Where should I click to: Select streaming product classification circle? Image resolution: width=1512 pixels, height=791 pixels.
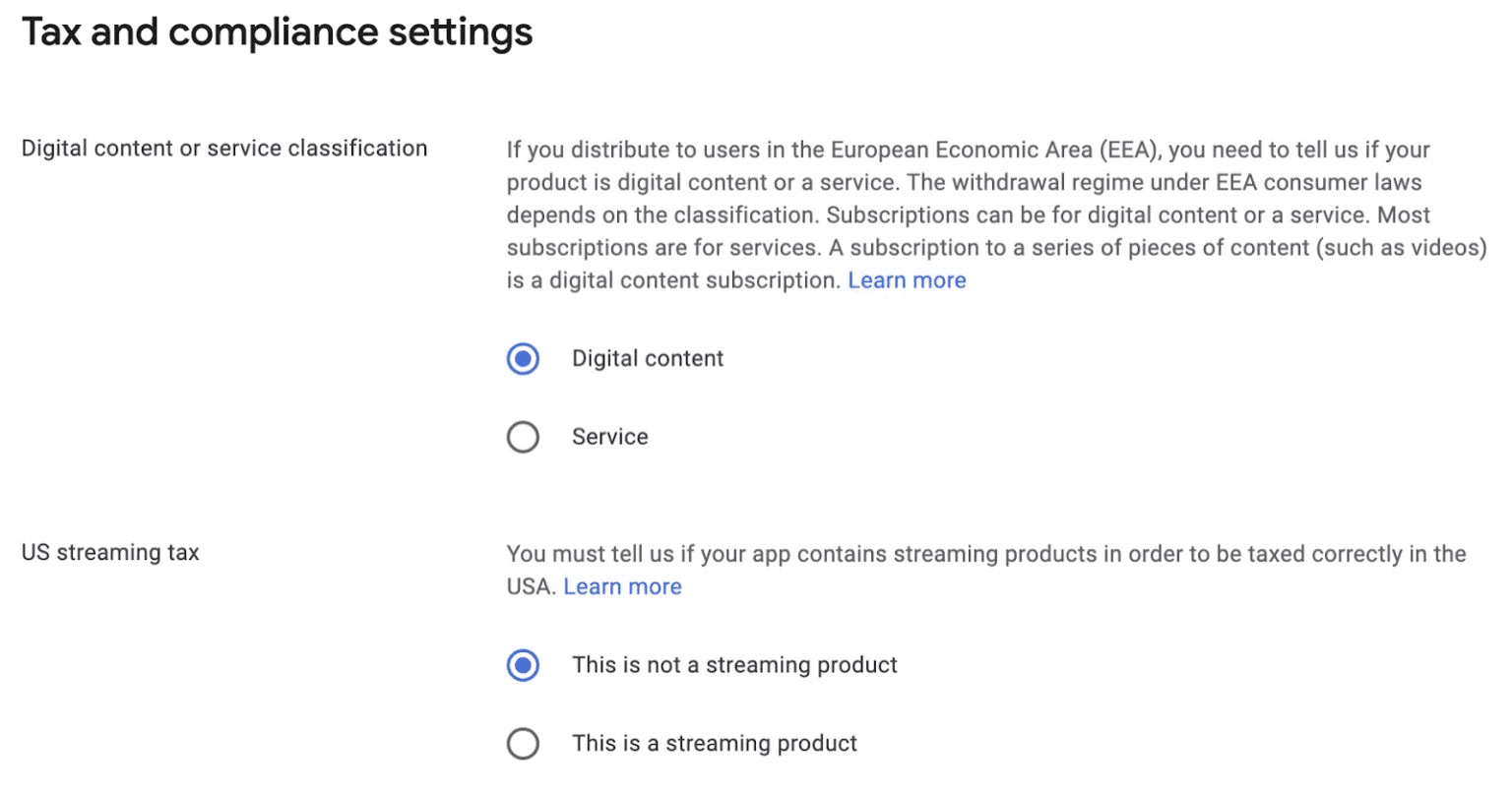coord(524,744)
